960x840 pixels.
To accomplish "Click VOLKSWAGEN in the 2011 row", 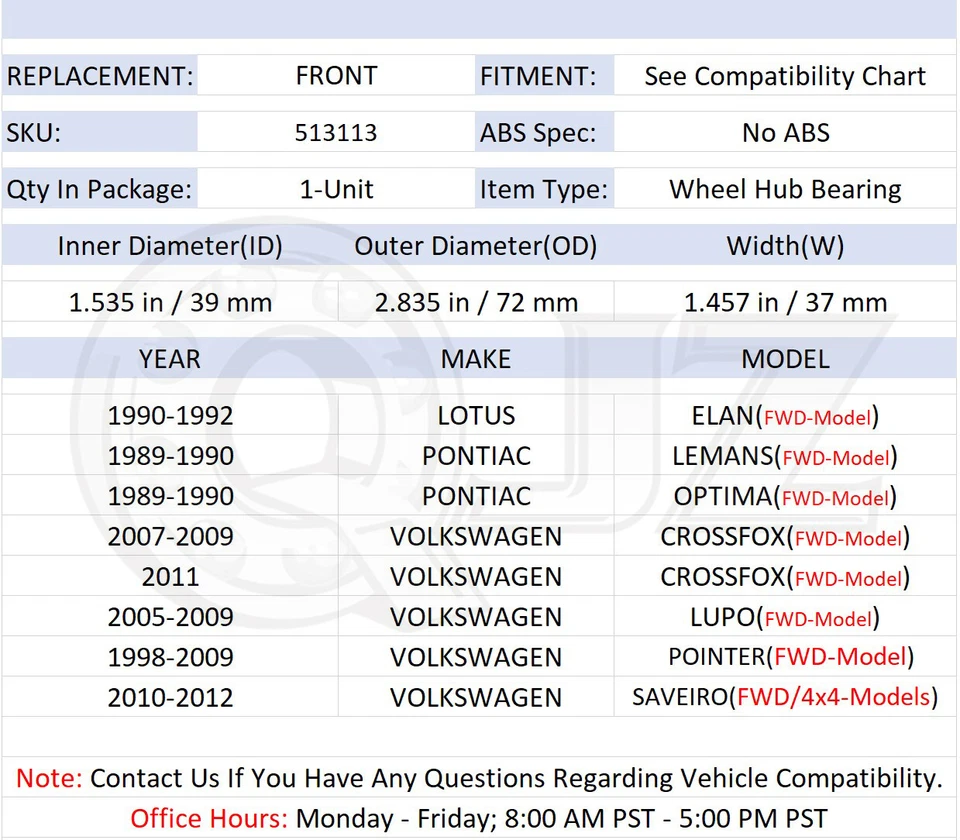I will 476,577.
